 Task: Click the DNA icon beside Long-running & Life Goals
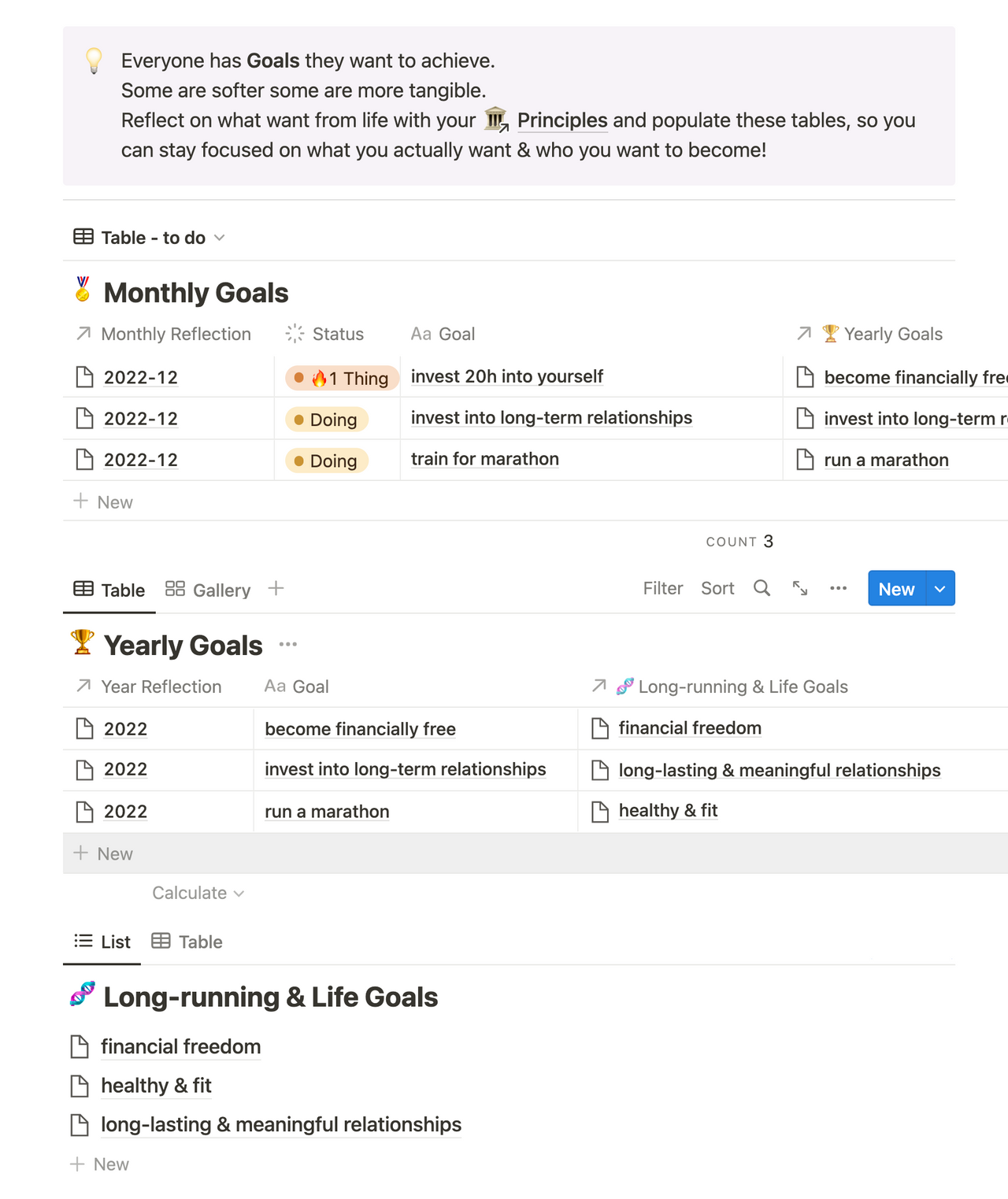pos(83,994)
